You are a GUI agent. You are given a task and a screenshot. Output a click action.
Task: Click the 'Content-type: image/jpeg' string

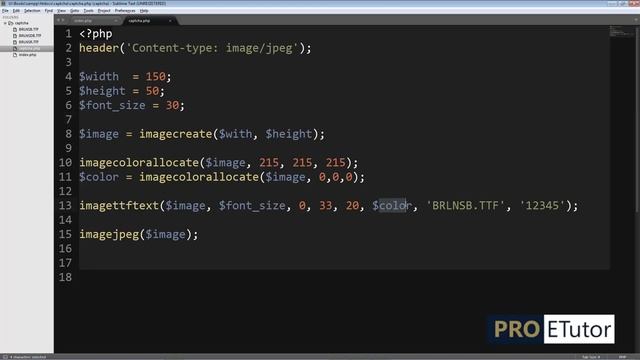click(213, 48)
